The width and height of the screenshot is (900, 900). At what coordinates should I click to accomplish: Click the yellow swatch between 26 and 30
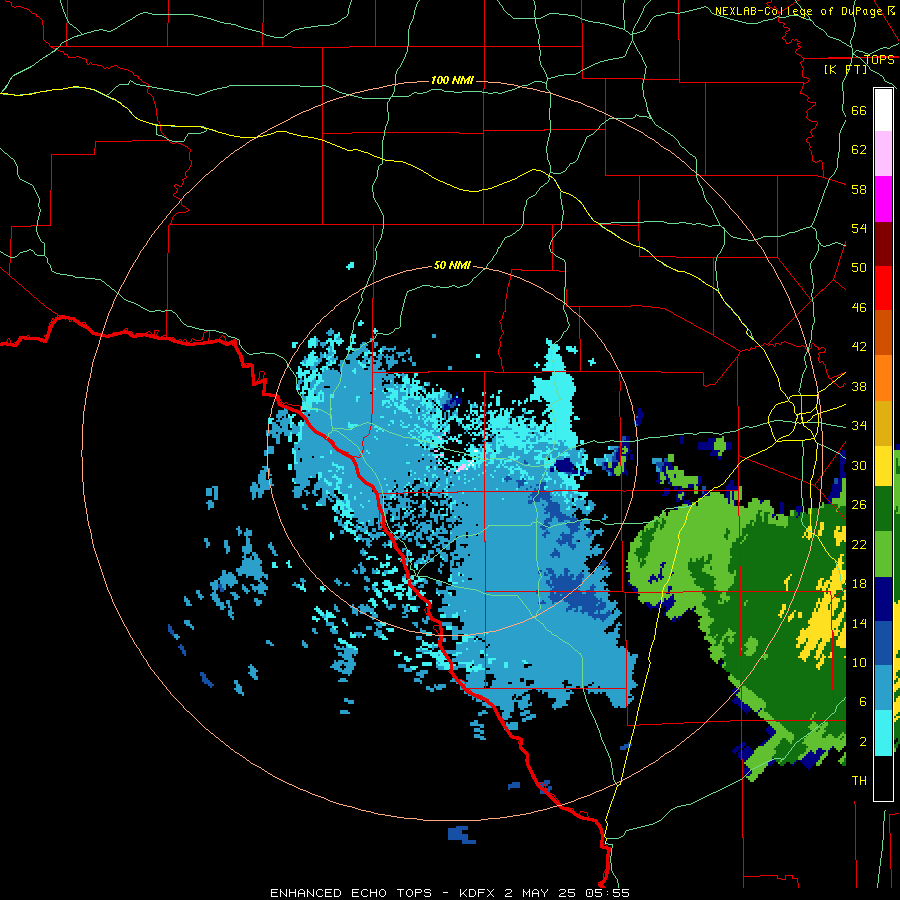coord(883,466)
